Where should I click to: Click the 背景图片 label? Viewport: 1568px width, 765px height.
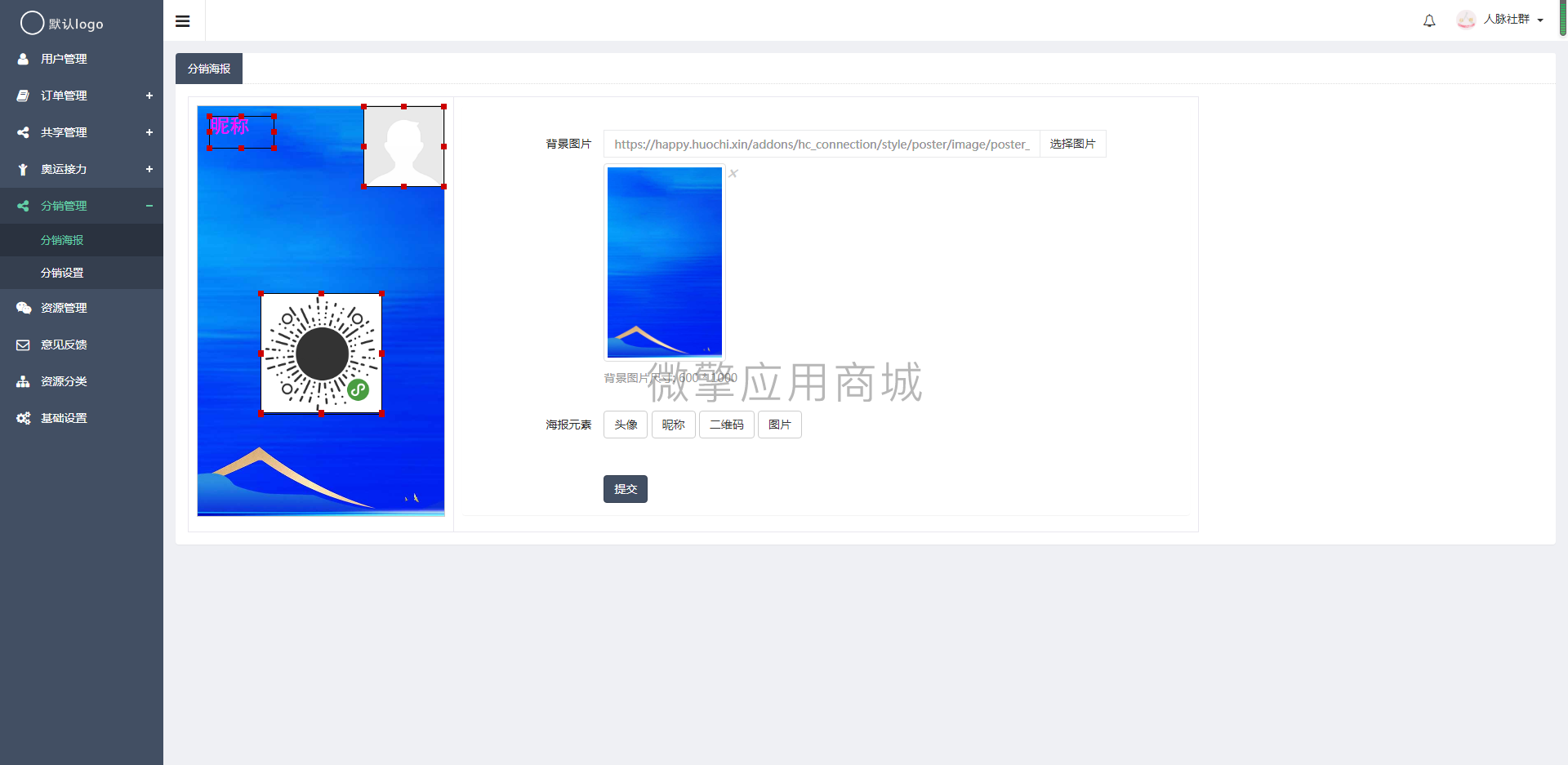click(568, 144)
